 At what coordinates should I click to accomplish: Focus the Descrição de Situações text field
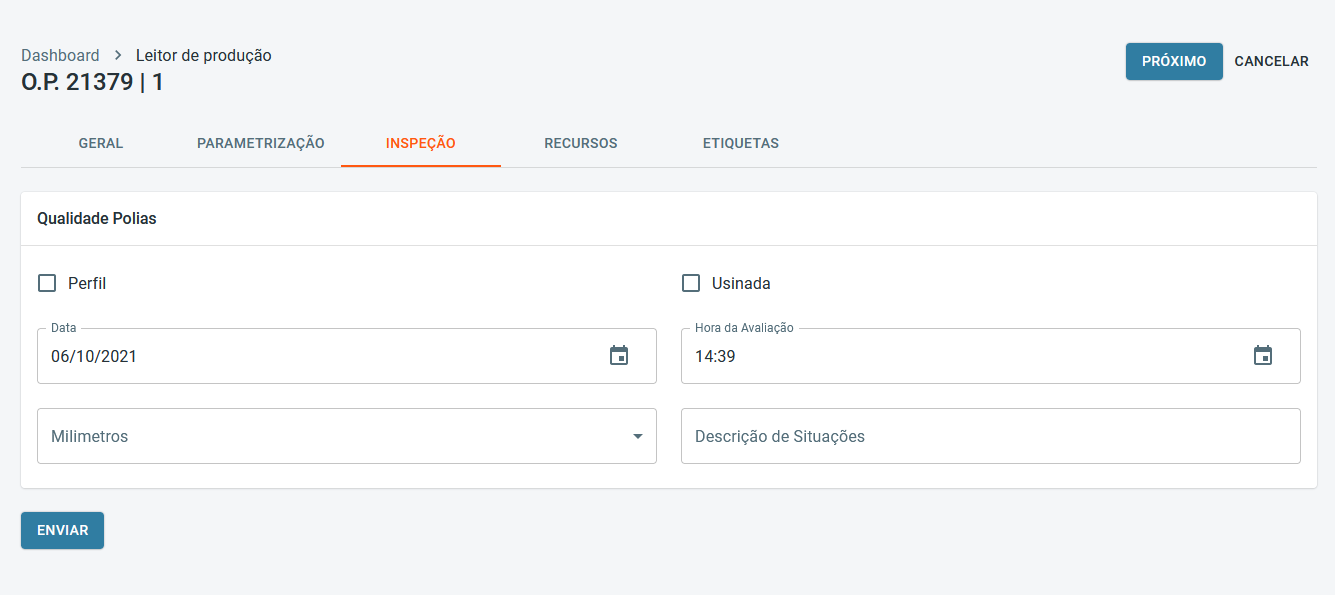(x=990, y=436)
